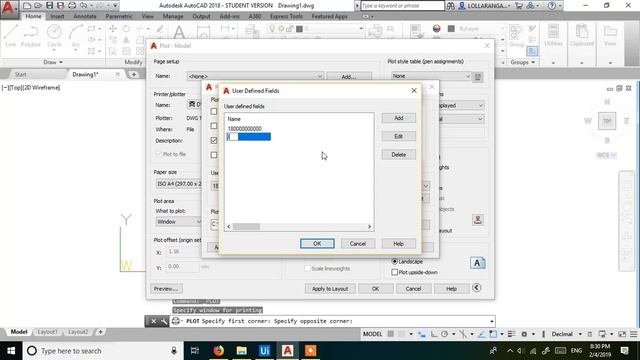640x360 pixels.
Task: Switch to the Parametric ribbon tab
Action: [119, 16]
